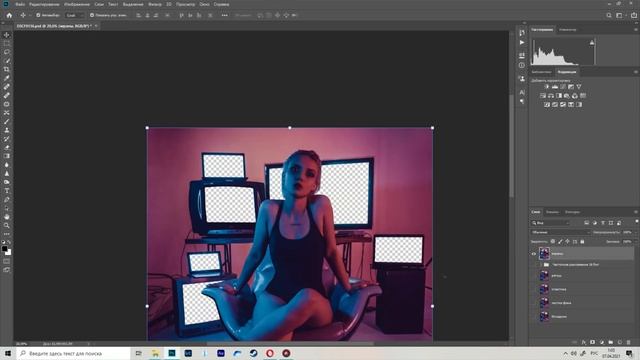Select the Eraser tool

(x=7, y=147)
